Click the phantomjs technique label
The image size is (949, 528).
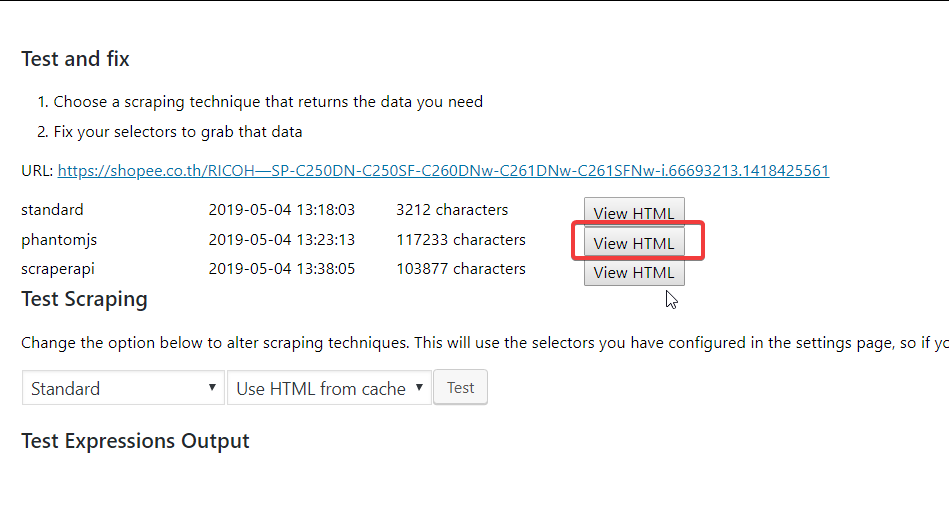tap(59, 240)
